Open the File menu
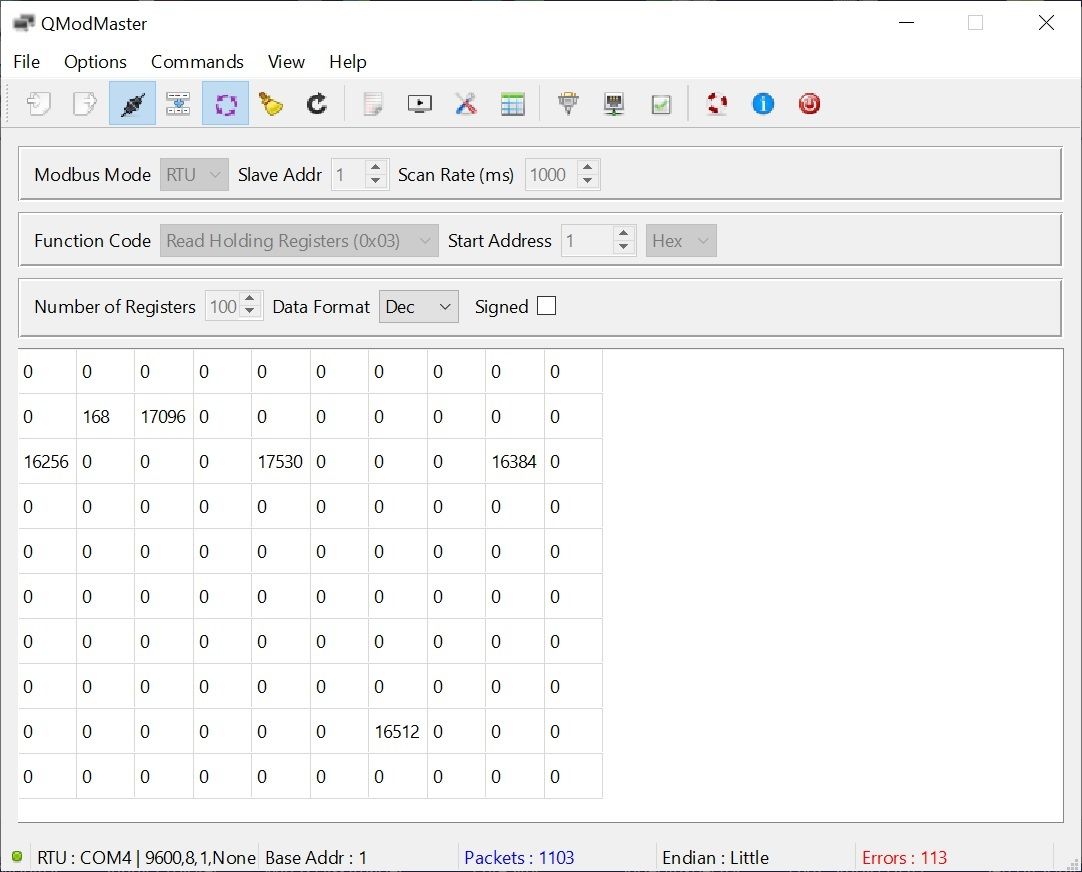Viewport: 1082px width, 872px height. [x=27, y=62]
